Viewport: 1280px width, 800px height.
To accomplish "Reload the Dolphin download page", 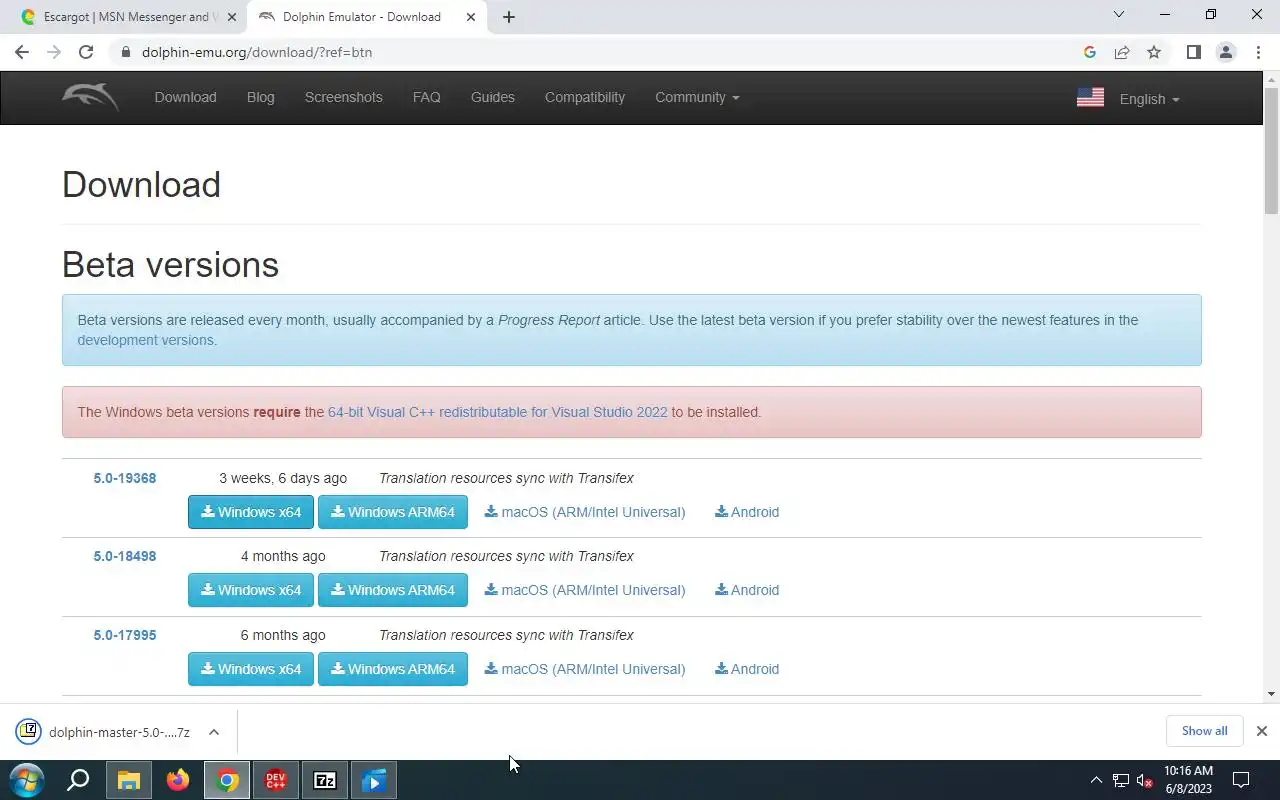I will pos(86,52).
